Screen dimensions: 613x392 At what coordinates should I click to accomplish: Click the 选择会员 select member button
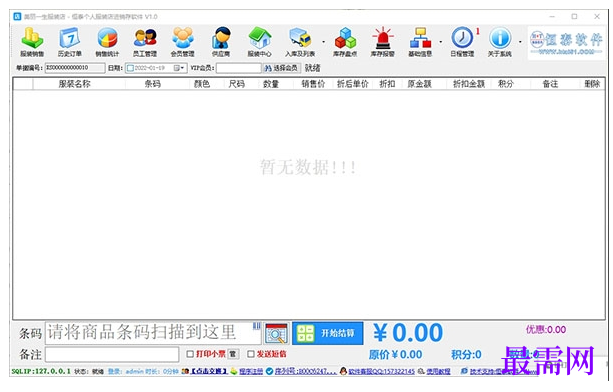282,68
